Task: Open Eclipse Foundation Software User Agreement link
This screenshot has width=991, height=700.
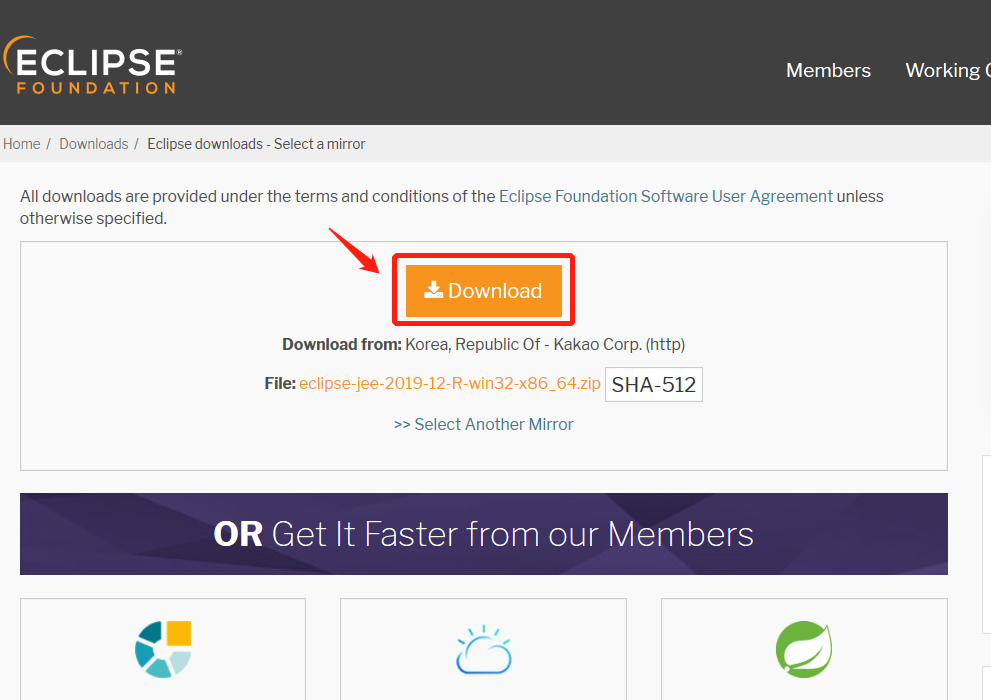Action: click(x=666, y=196)
